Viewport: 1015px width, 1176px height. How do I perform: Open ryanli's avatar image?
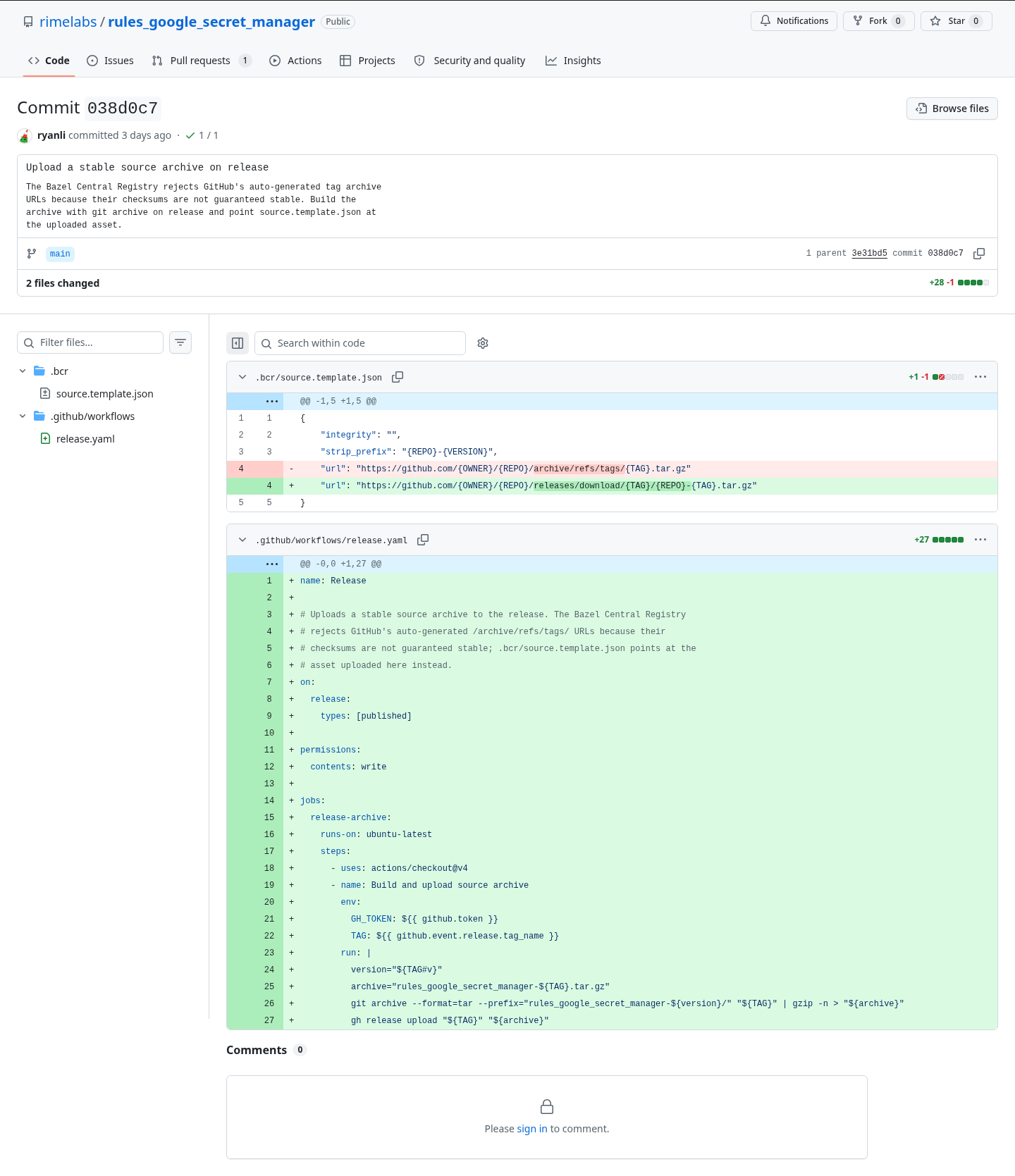pyautogui.click(x=25, y=135)
